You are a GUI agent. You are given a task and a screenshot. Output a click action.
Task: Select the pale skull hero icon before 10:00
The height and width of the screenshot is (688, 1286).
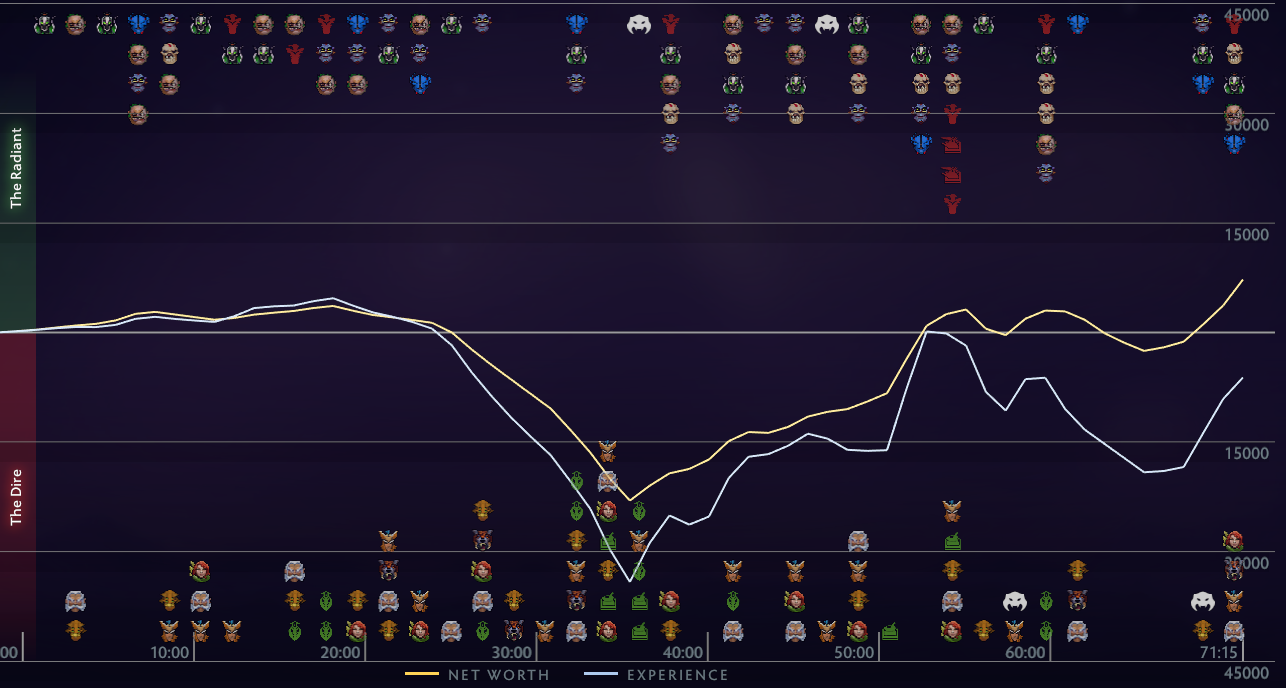(x=169, y=54)
